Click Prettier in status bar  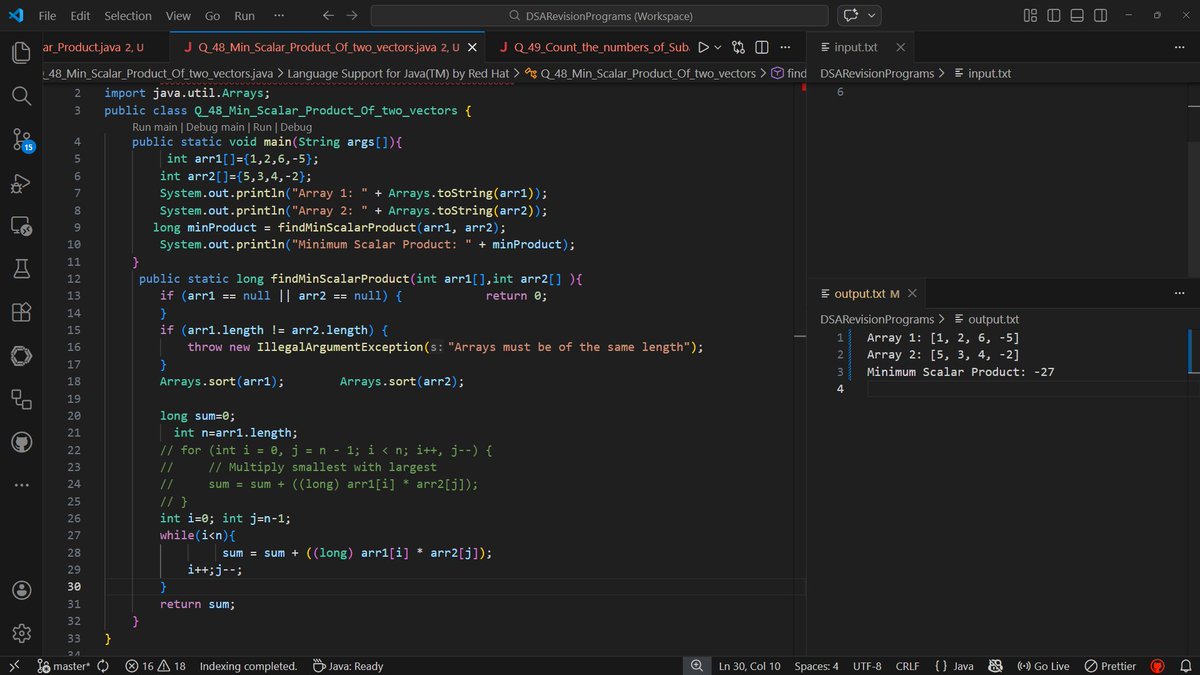click(x=1111, y=666)
